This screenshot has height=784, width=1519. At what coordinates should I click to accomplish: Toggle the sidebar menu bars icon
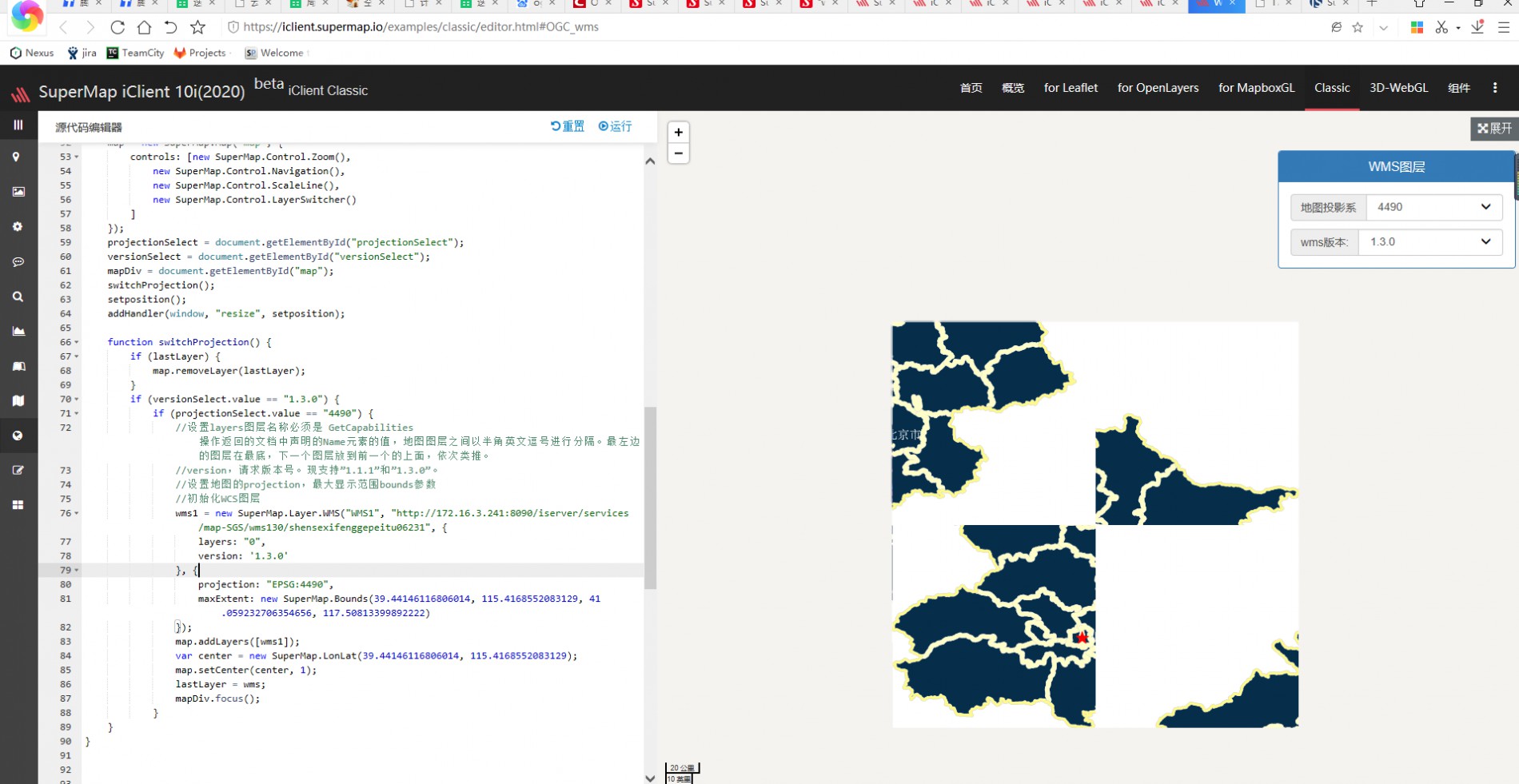click(x=18, y=125)
